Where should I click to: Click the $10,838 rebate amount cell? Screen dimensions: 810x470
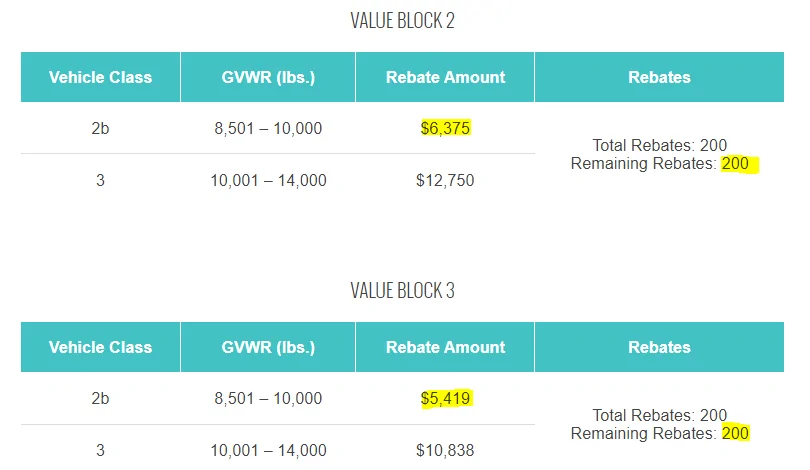[x=445, y=451]
